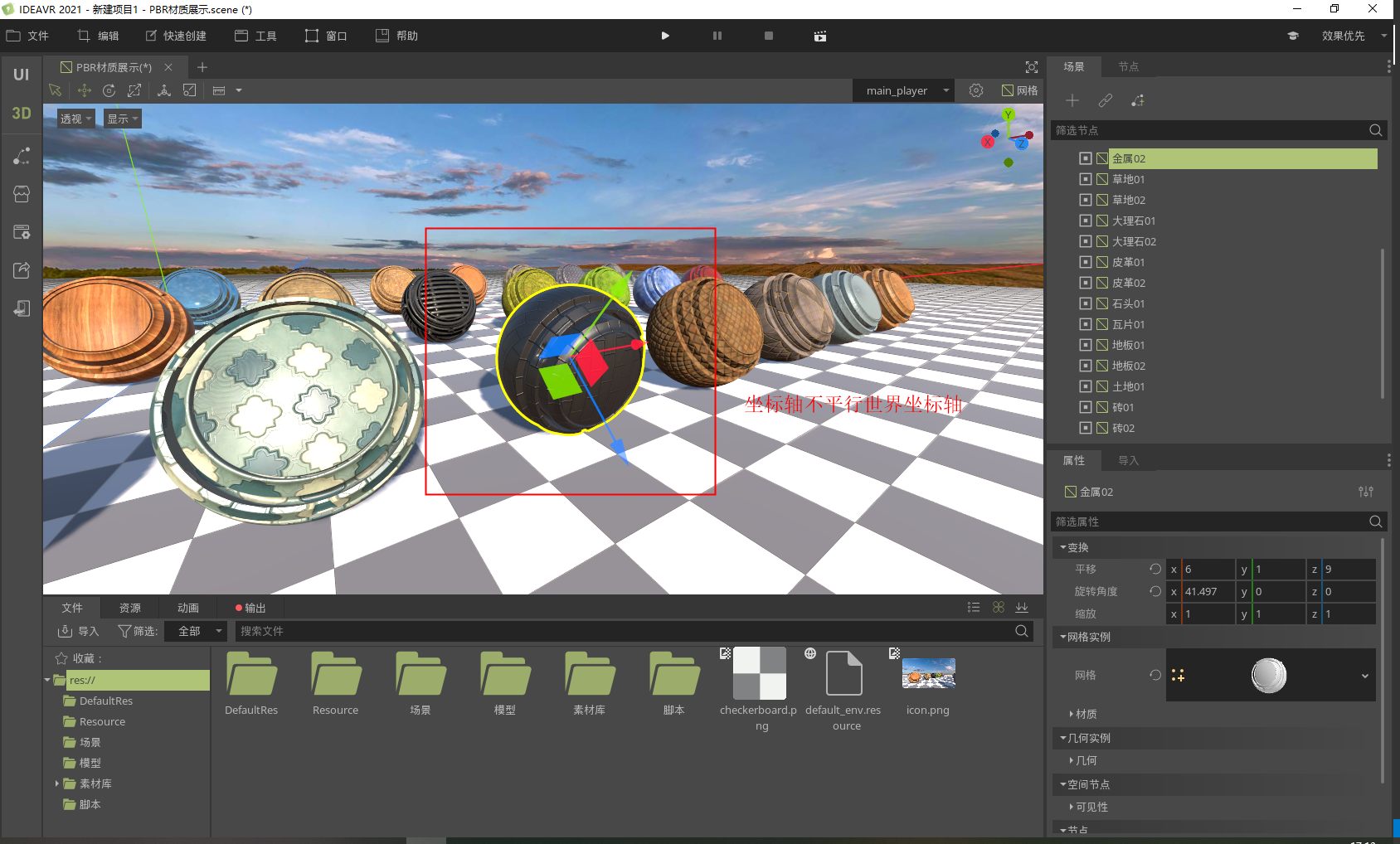Image resolution: width=1400 pixels, height=844 pixels.
Task: Switch to the UI editor mode
Action: (21, 75)
